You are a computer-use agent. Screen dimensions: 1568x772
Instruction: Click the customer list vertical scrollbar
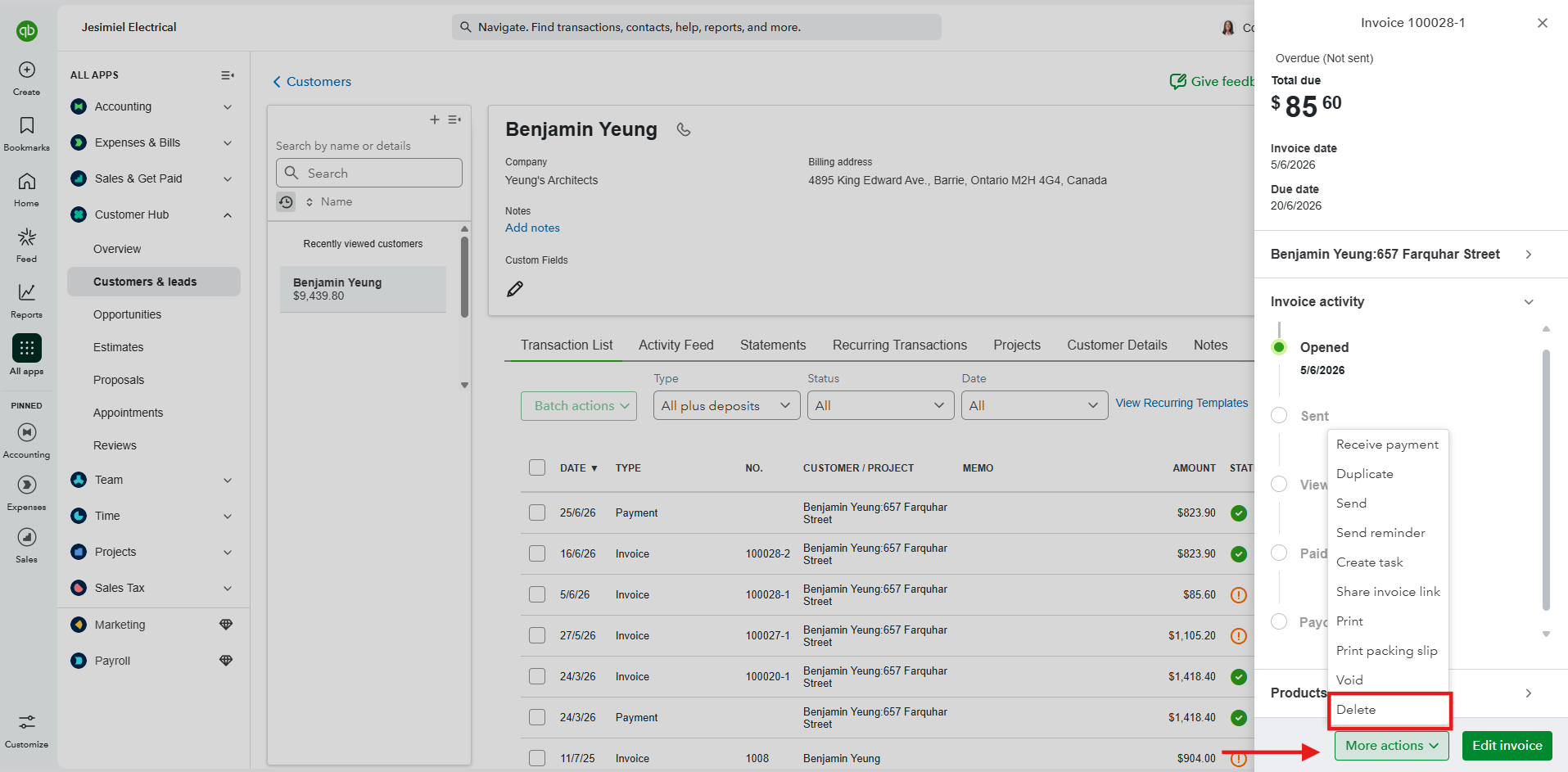464,277
